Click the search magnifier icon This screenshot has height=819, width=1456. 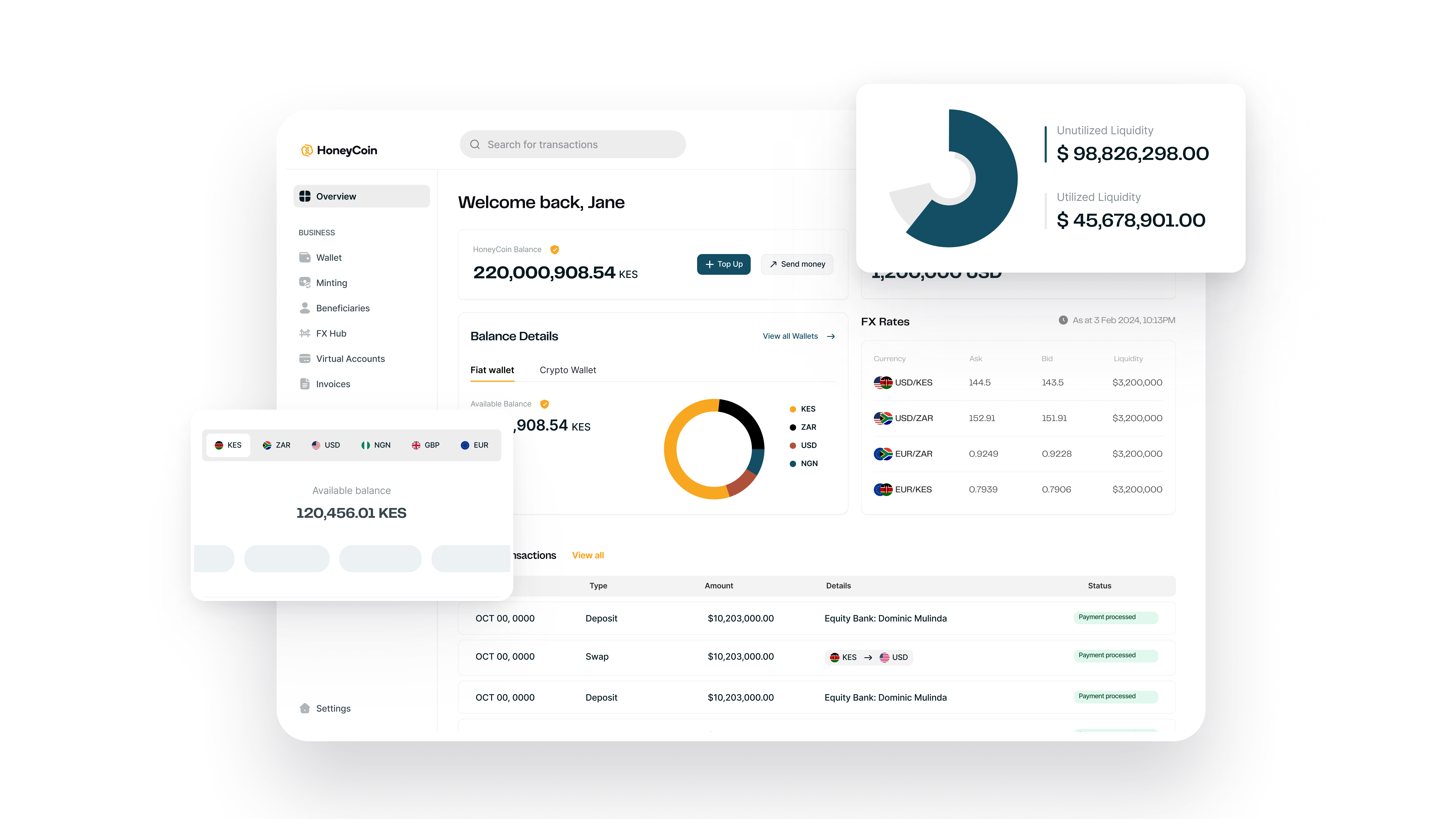(x=475, y=145)
